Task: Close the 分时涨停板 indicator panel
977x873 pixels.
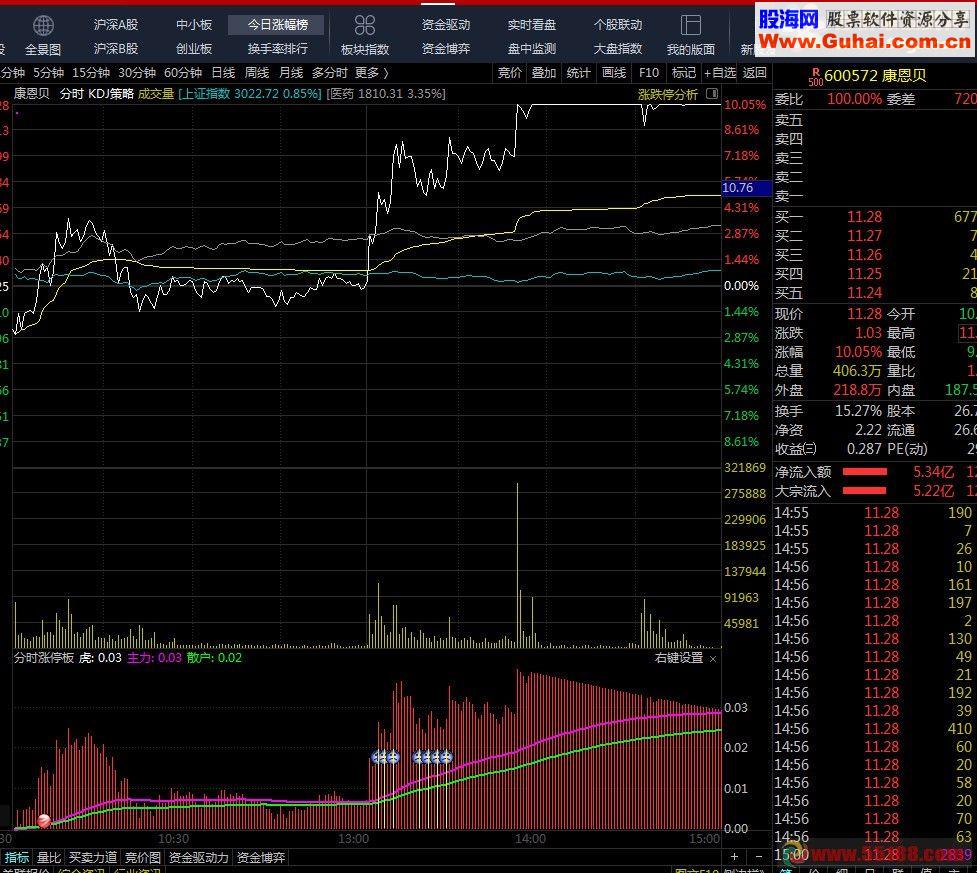Action: (x=713, y=659)
